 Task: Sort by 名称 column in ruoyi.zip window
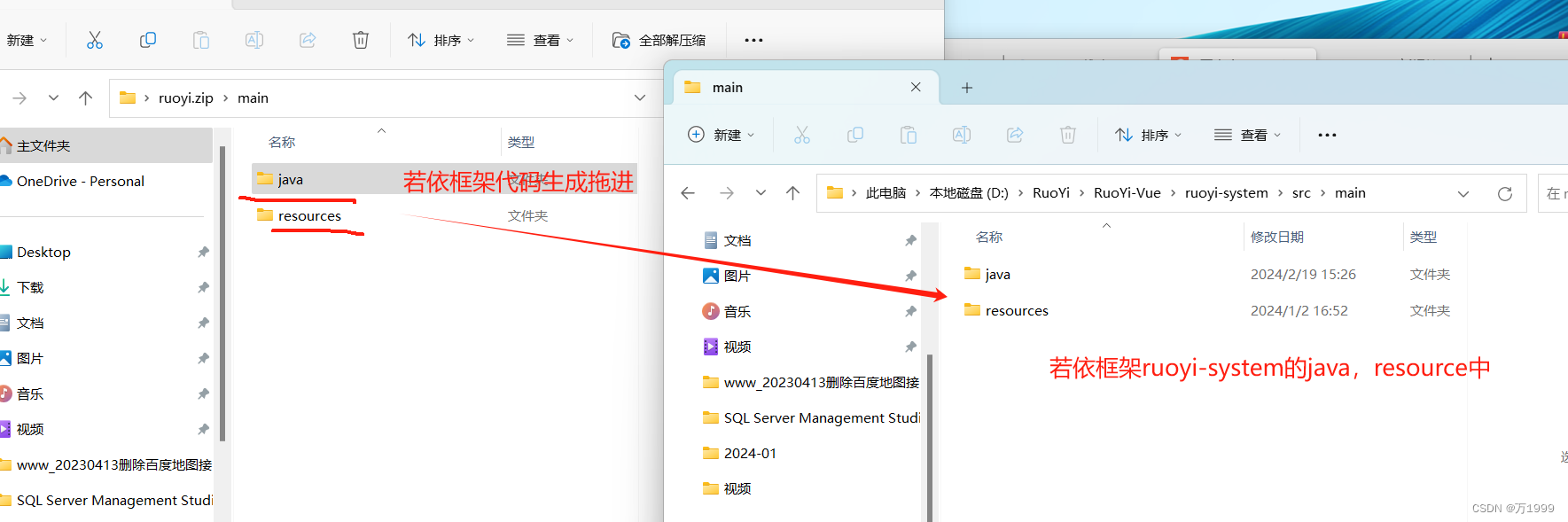[282, 142]
